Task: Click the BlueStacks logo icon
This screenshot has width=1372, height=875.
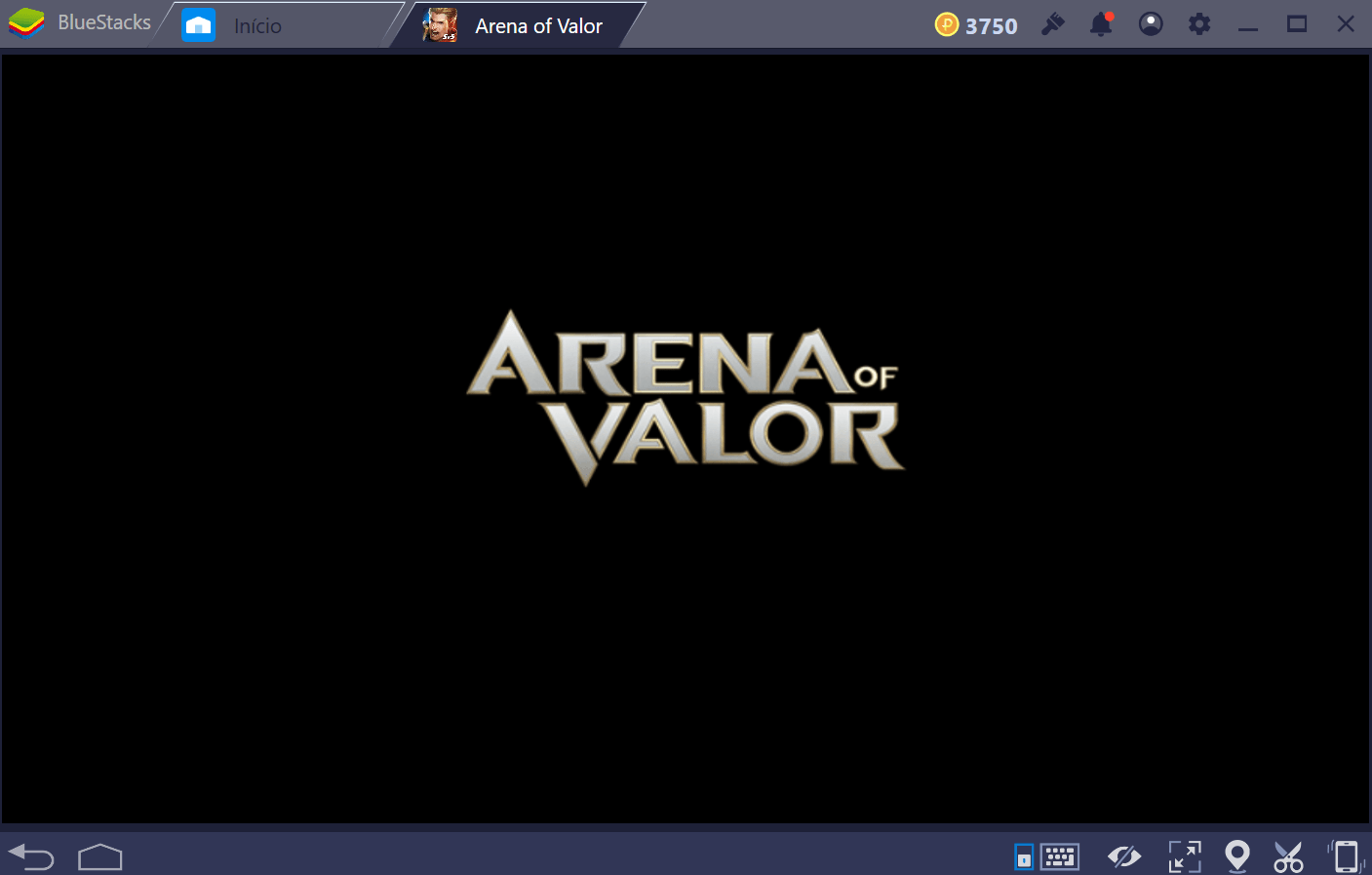Action: click(26, 23)
